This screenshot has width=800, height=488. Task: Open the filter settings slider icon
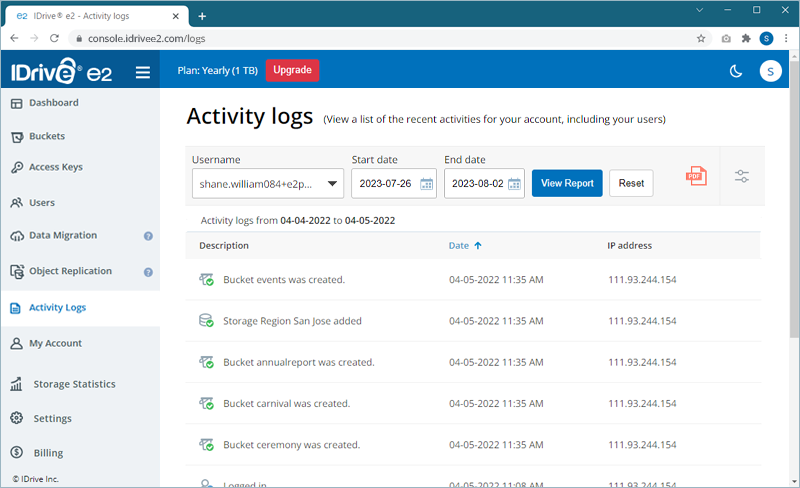pyautogui.click(x=741, y=176)
